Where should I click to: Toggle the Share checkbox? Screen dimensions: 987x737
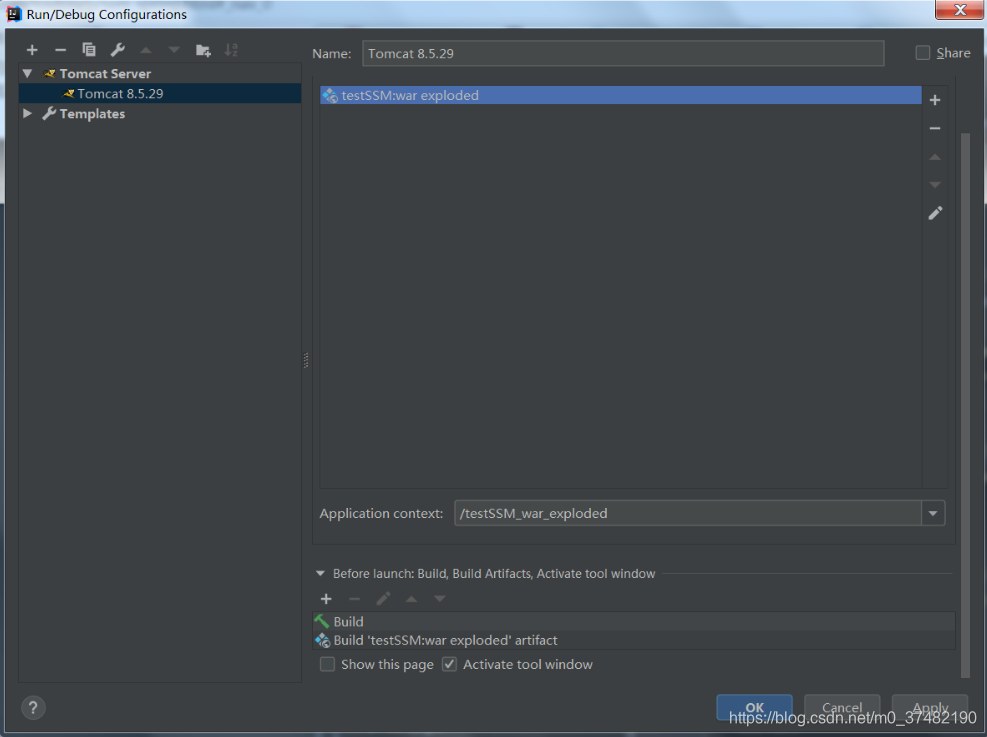click(923, 53)
